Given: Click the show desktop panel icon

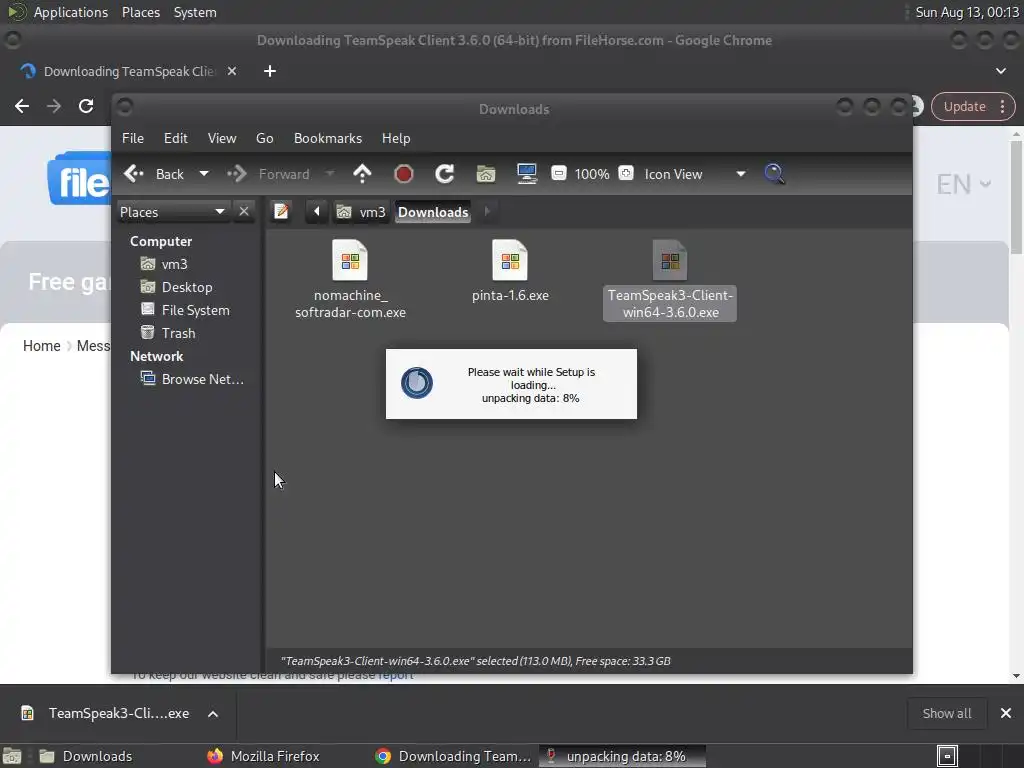Looking at the screenshot, I should click(x=12, y=756).
